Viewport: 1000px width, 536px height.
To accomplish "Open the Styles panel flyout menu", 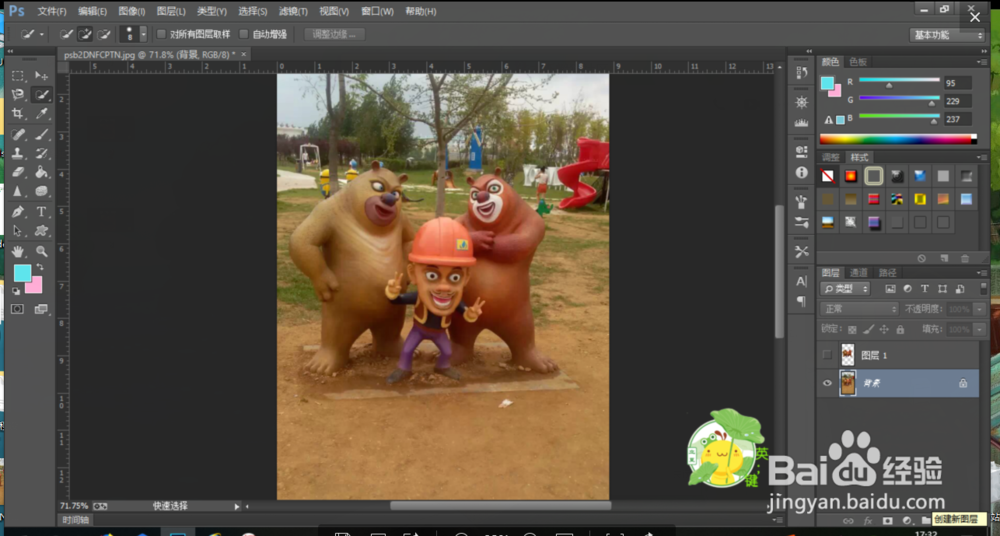I will point(982,158).
